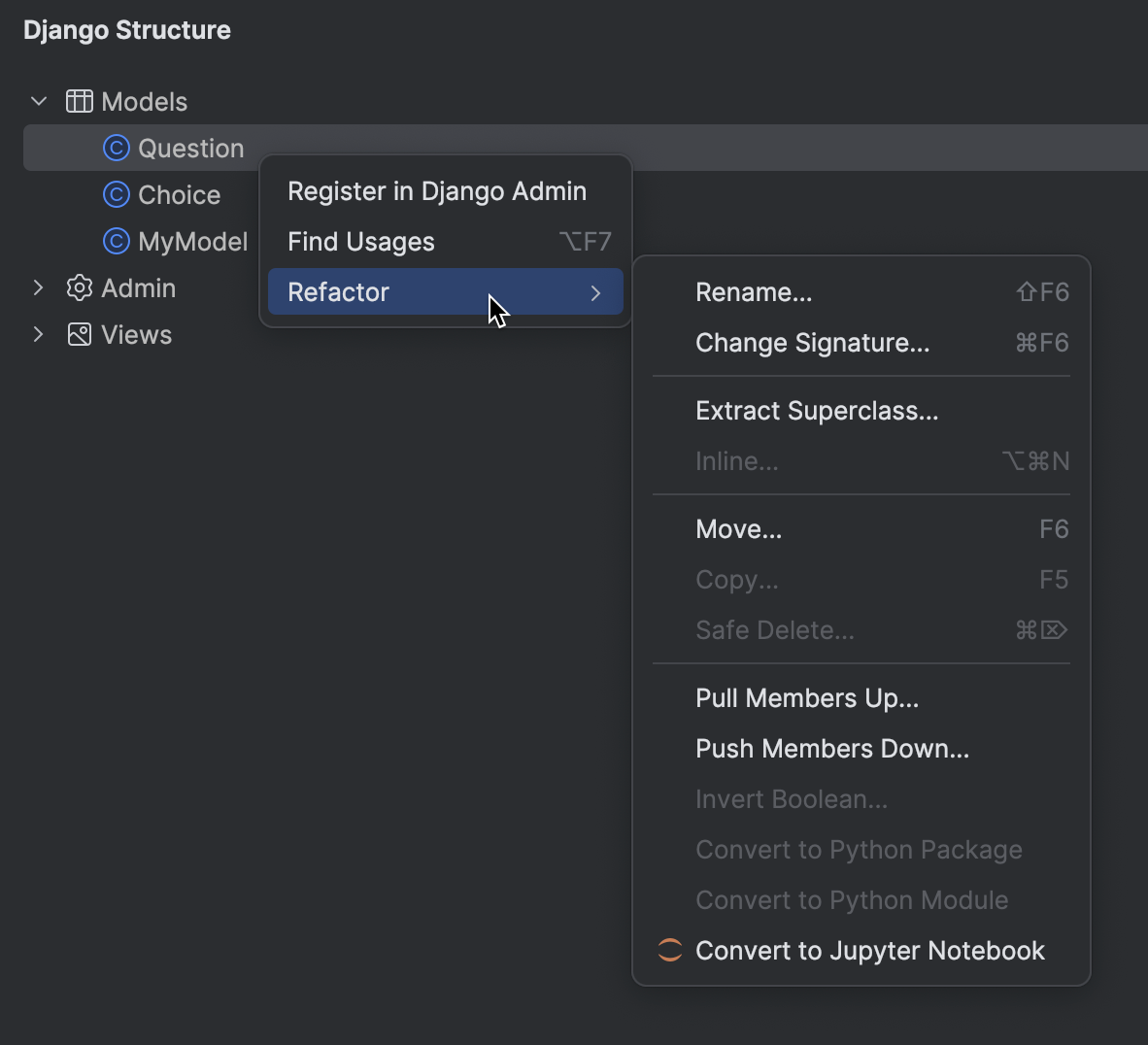Choose Rename from the Refactor submenu
Viewport: 1148px width, 1045px height.
(754, 291)
